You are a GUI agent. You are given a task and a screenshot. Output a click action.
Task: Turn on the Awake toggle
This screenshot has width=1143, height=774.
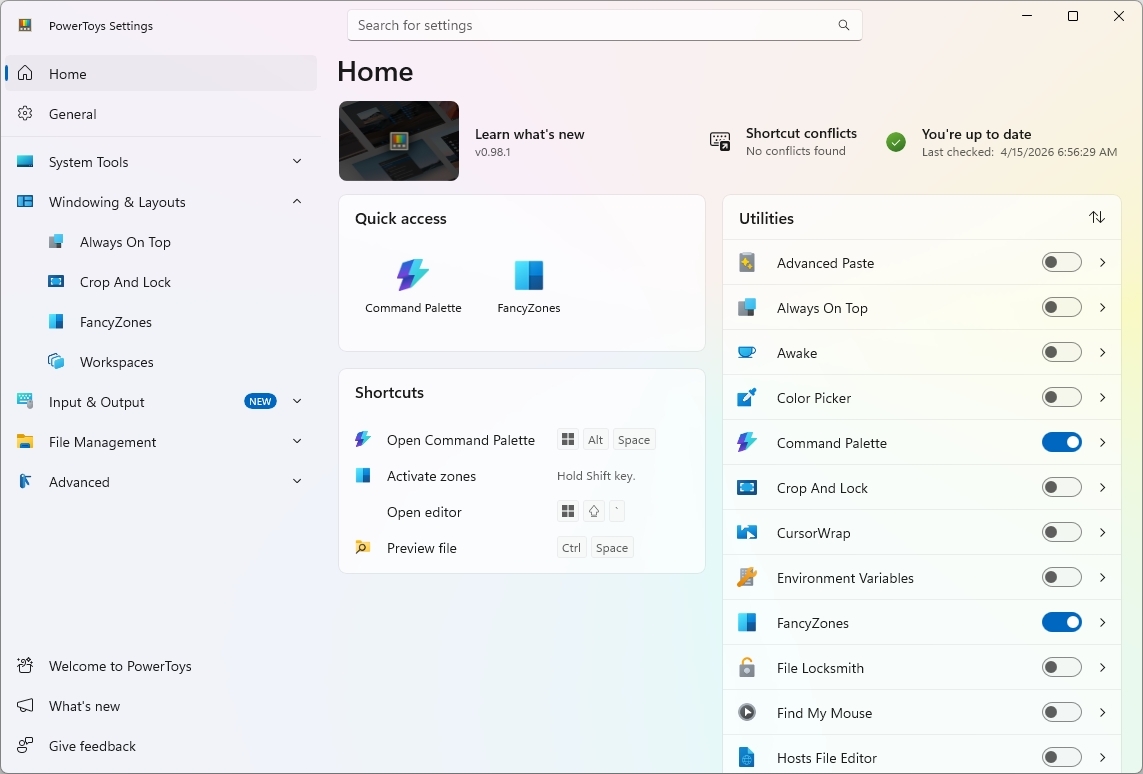tap(1061, 352)
